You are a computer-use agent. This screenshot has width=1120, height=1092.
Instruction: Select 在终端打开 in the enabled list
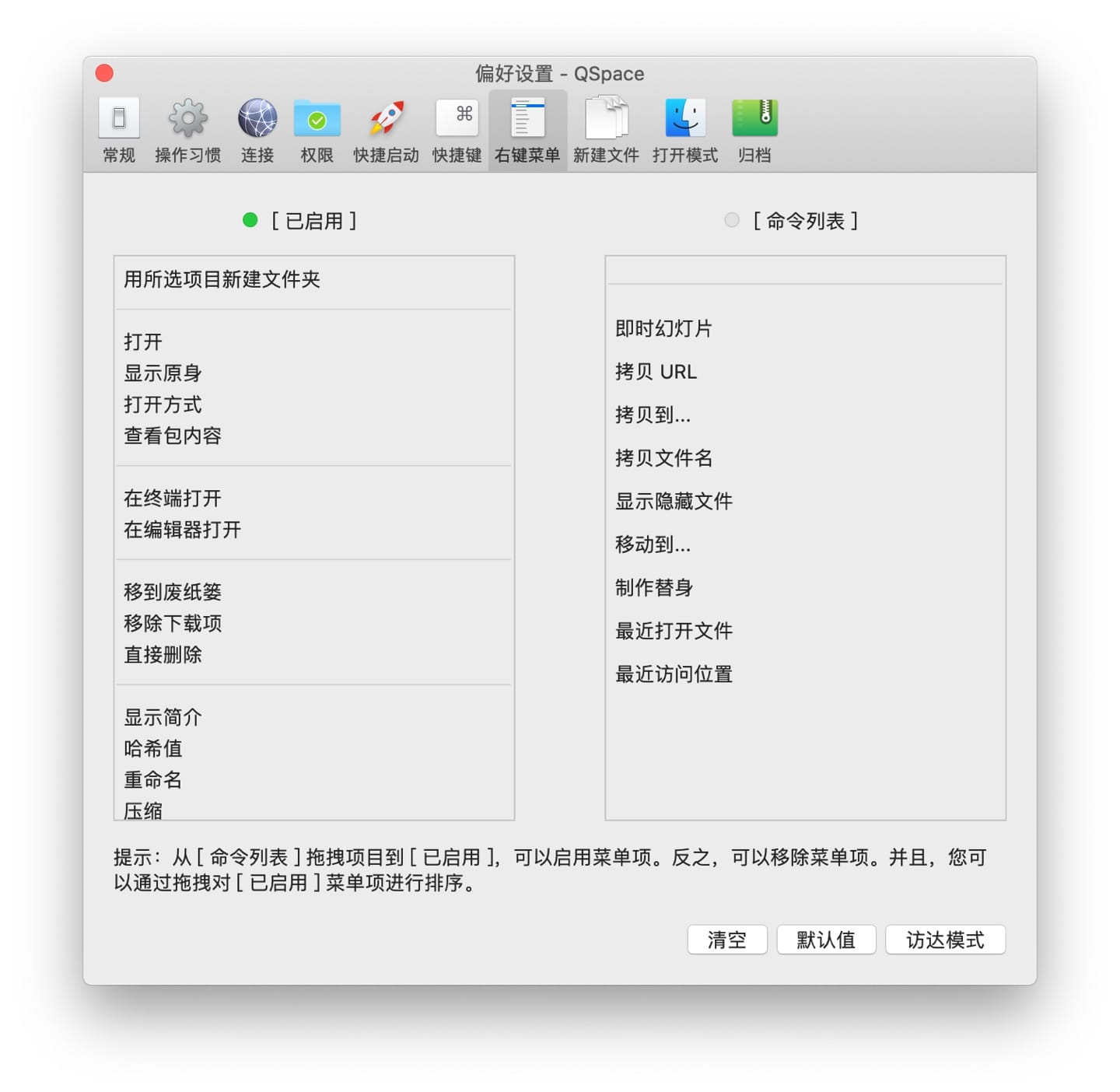[x=173, y=498]
